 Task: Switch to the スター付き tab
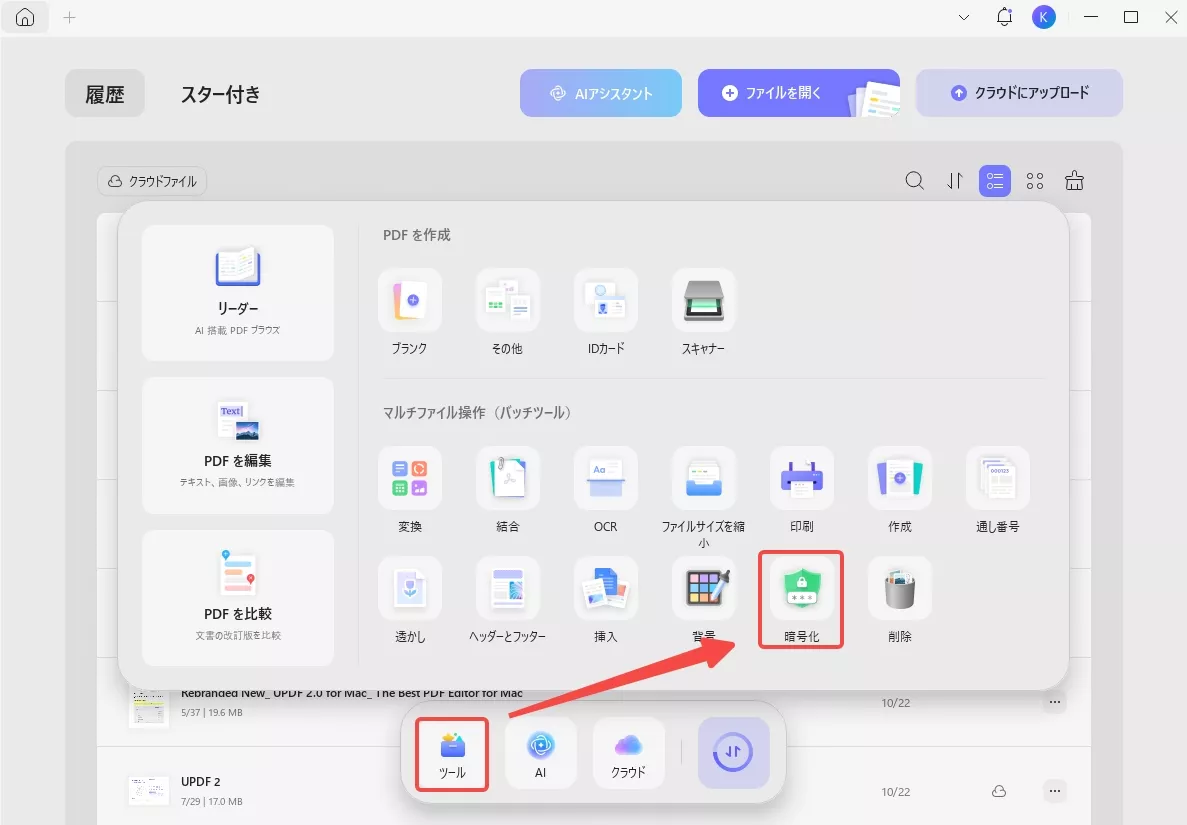(220, 94)
